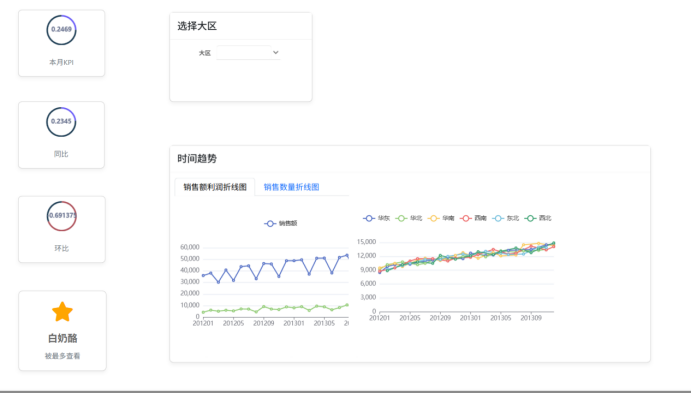Toggle the 西北 legend series
The height and width of the screenshot is (393, 691).
(538, 218)
